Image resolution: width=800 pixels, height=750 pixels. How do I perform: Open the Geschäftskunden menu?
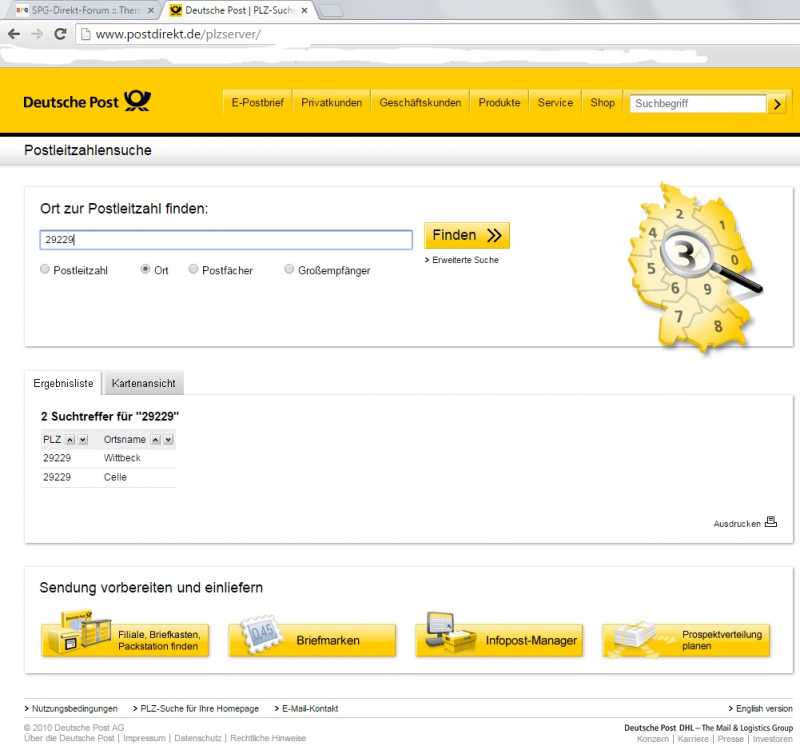420,103
